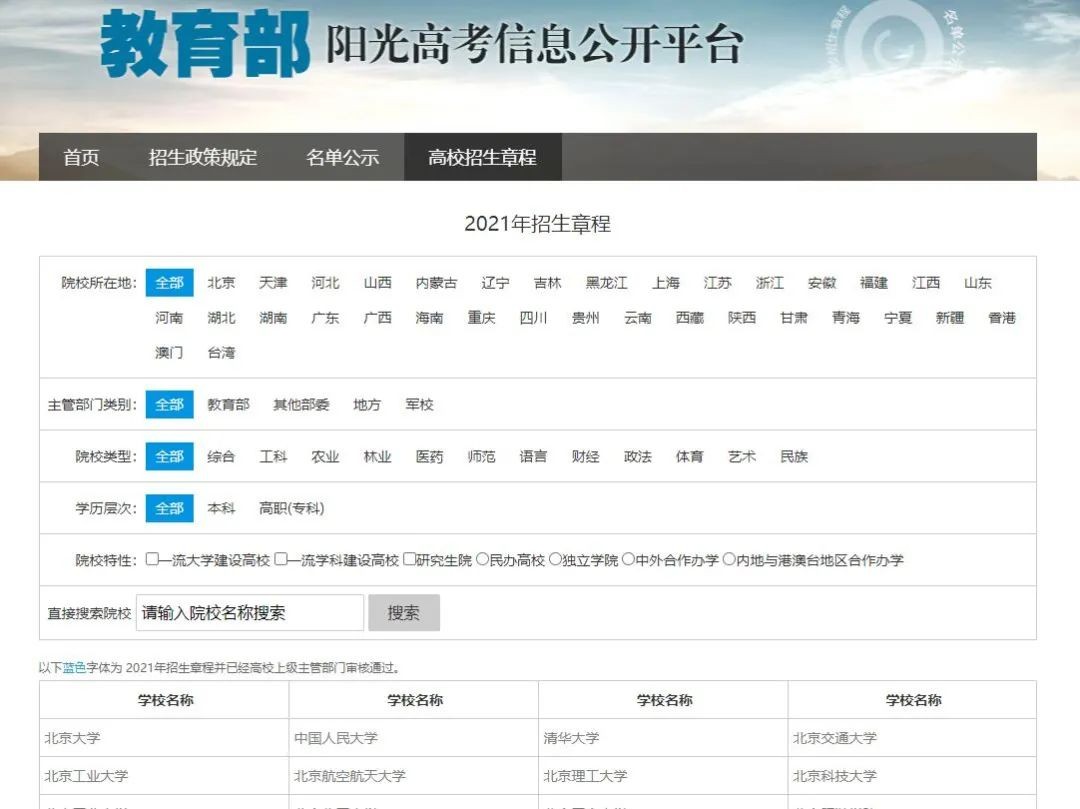Screen dimensions: 1080x809
Task: Filter location by 辽宁
Action: pyautogui.click(x=495, y=283)
